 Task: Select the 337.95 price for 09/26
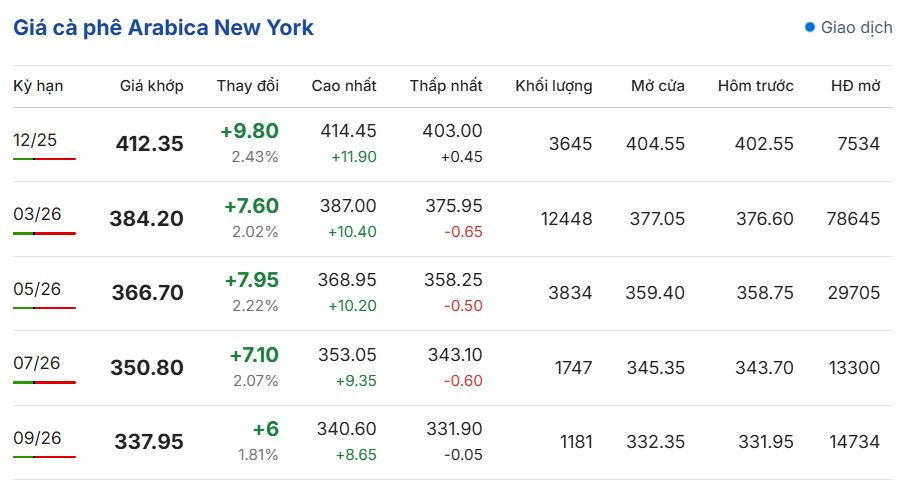point(150,442)
